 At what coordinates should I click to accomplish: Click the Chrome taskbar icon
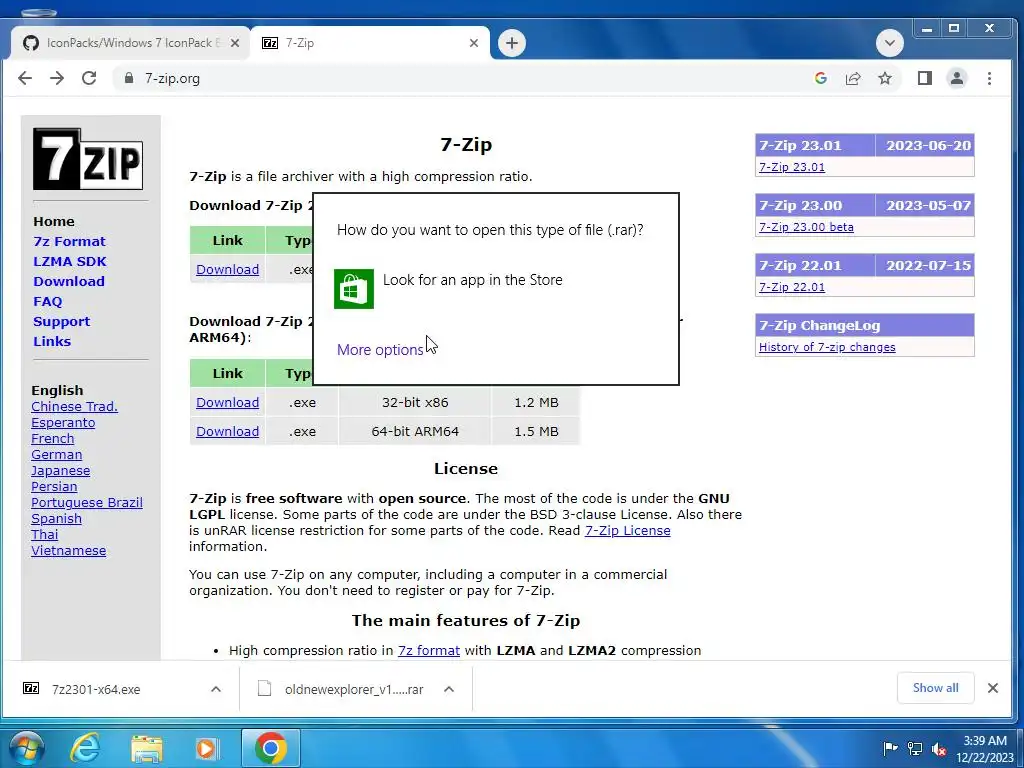[270, 748]
